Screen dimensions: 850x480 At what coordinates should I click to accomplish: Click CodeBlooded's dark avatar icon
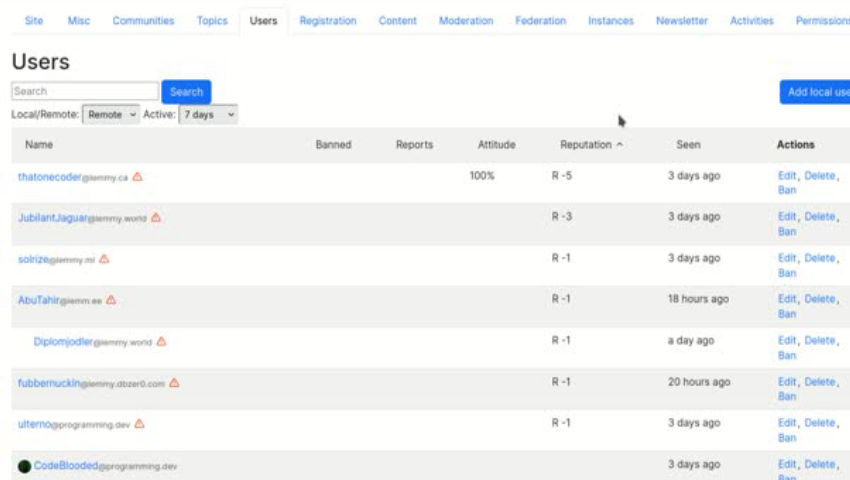tap(24, 466)
